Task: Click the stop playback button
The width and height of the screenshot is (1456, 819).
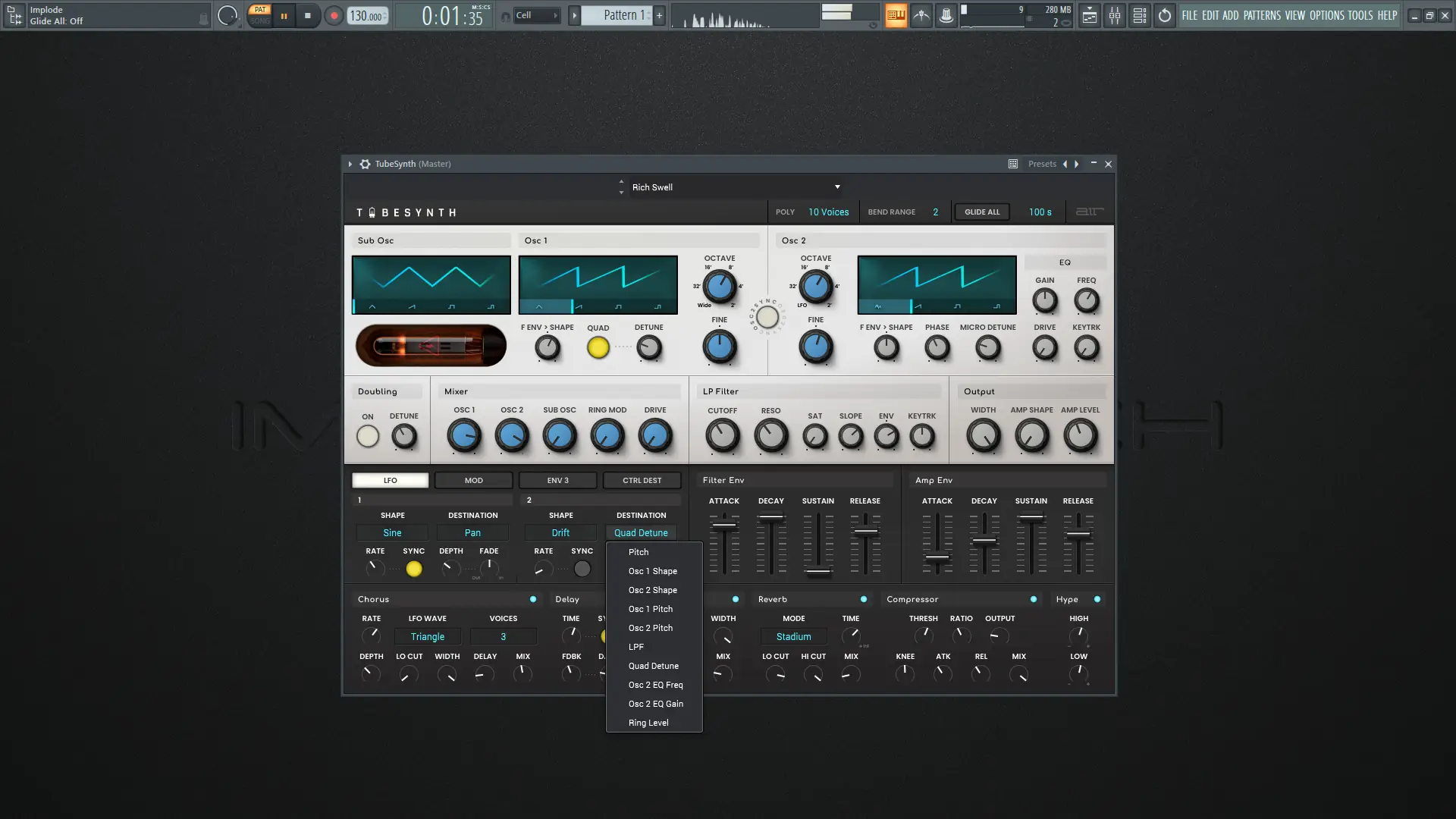Action: pos(307,15)
